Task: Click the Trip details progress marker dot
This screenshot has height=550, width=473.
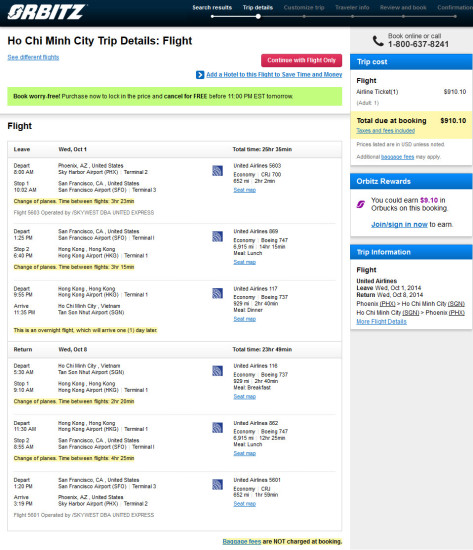Action: [258, 16]
